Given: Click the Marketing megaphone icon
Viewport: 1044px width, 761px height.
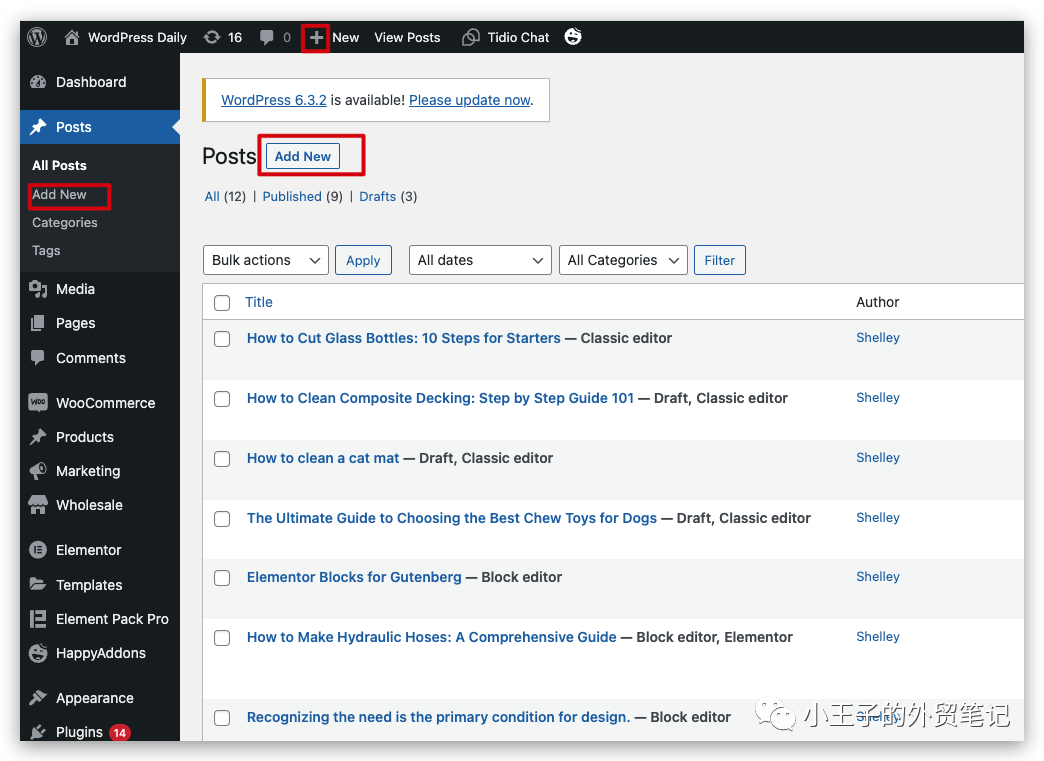Looking at the screenshot, I should [38, 471].
